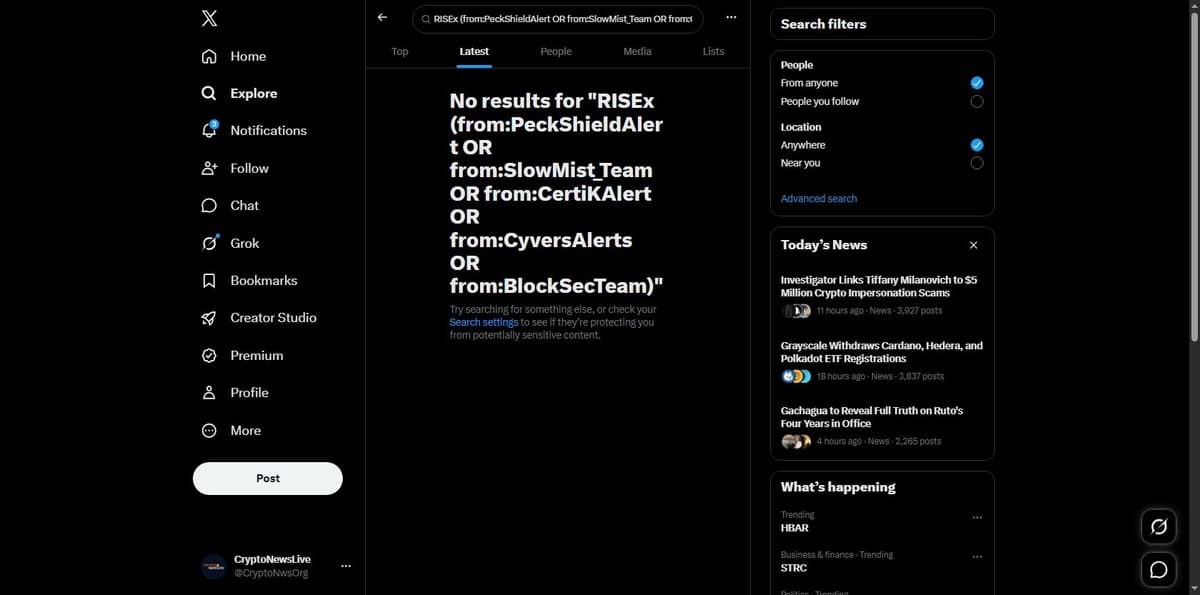This screenshot has height=595, width=1200.
Task: Open Explore magnifier icon in sidebar
Action: [x=209, y=93]
